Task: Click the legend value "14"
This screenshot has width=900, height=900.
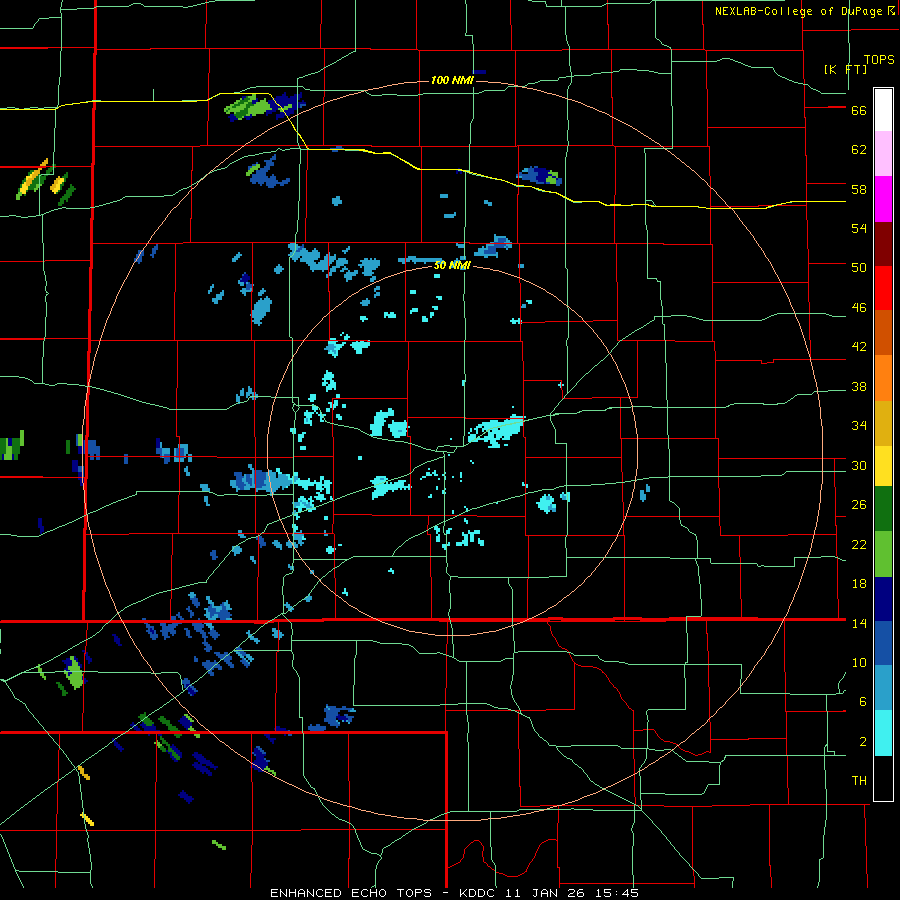Action: click(859, 623)
